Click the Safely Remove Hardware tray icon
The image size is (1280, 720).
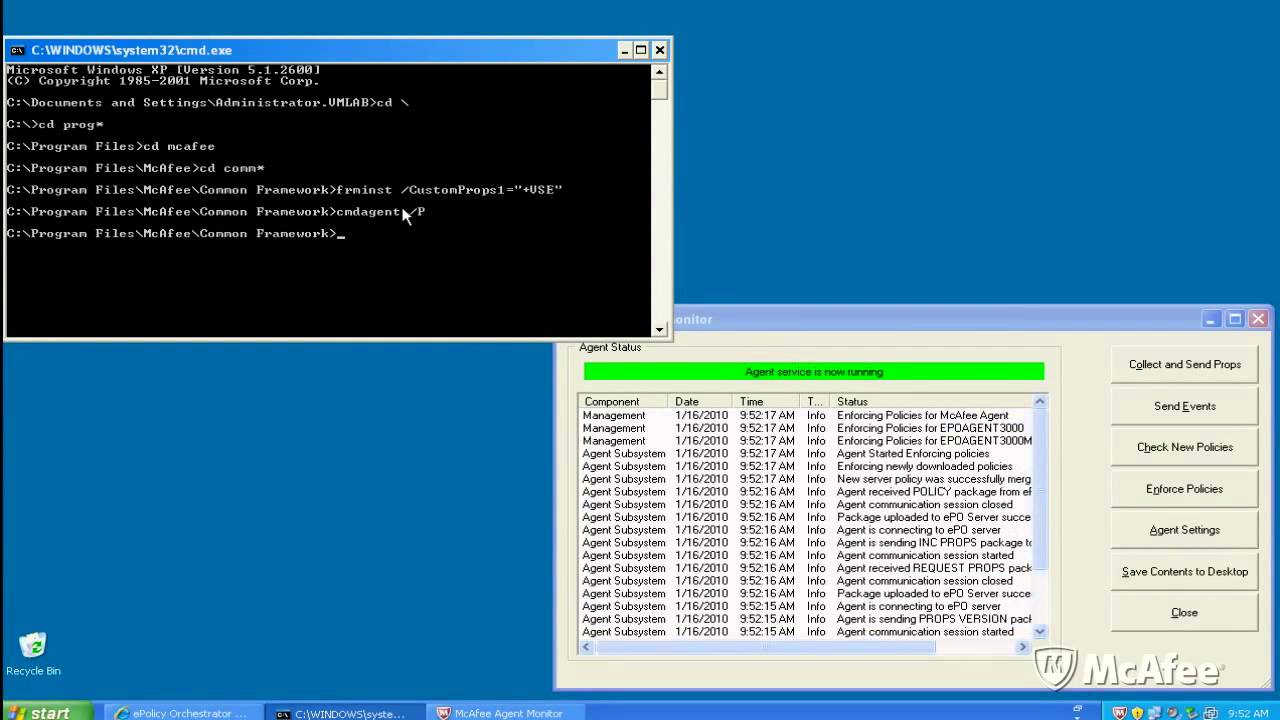1193,713
